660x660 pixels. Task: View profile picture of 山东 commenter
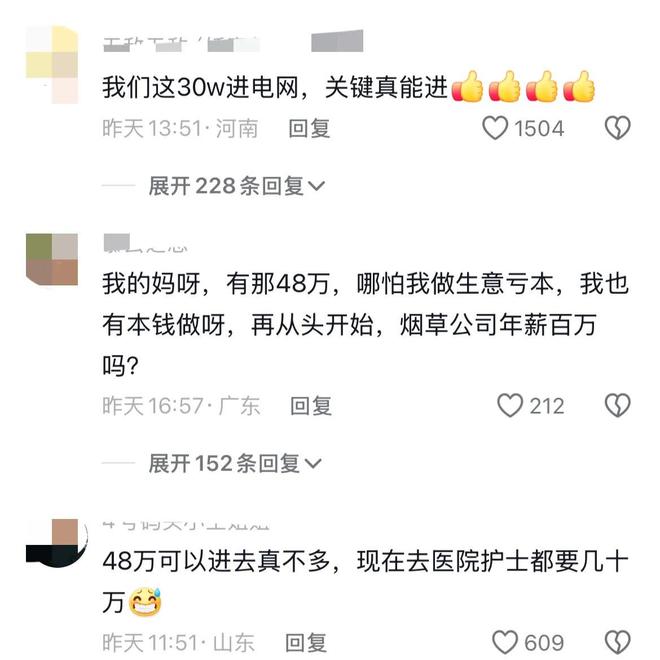pyautogui.click(x=55, y=543)
